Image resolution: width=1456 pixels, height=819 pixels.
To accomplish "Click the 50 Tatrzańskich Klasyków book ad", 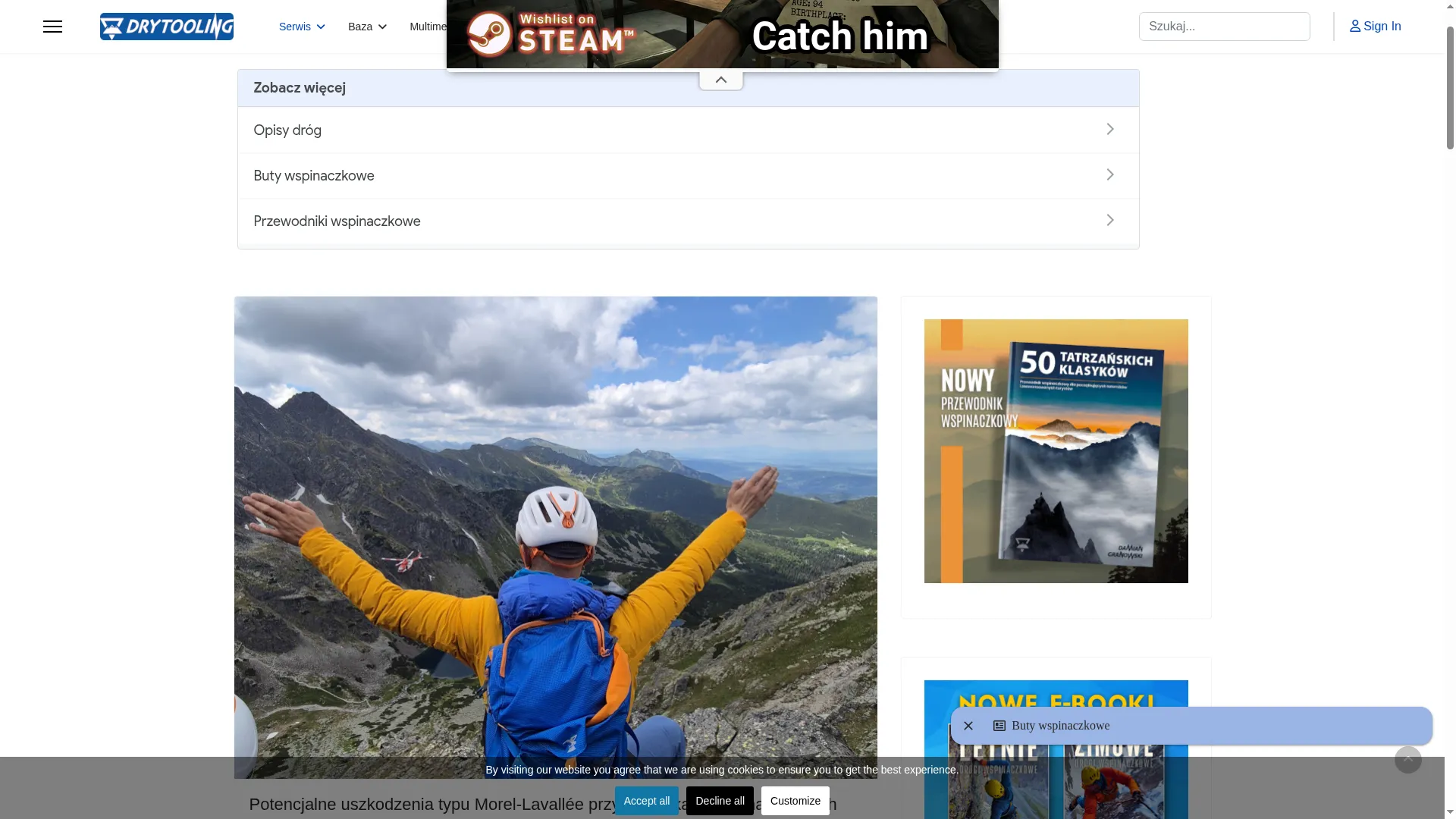I will (x=1056, y=451).
